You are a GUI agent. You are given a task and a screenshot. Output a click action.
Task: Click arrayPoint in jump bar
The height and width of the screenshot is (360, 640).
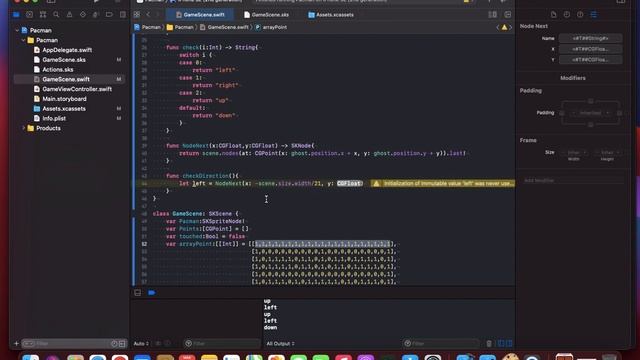pyautogui.click(x=271, y=27)
